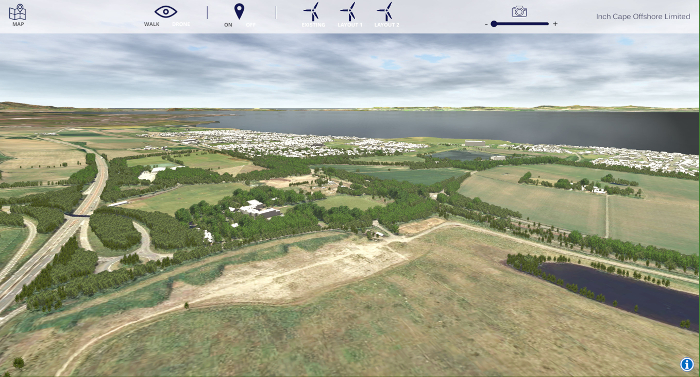Click the camera zoom slider track
The width and height of the screenshot is (700, 377).
point(520,24)
